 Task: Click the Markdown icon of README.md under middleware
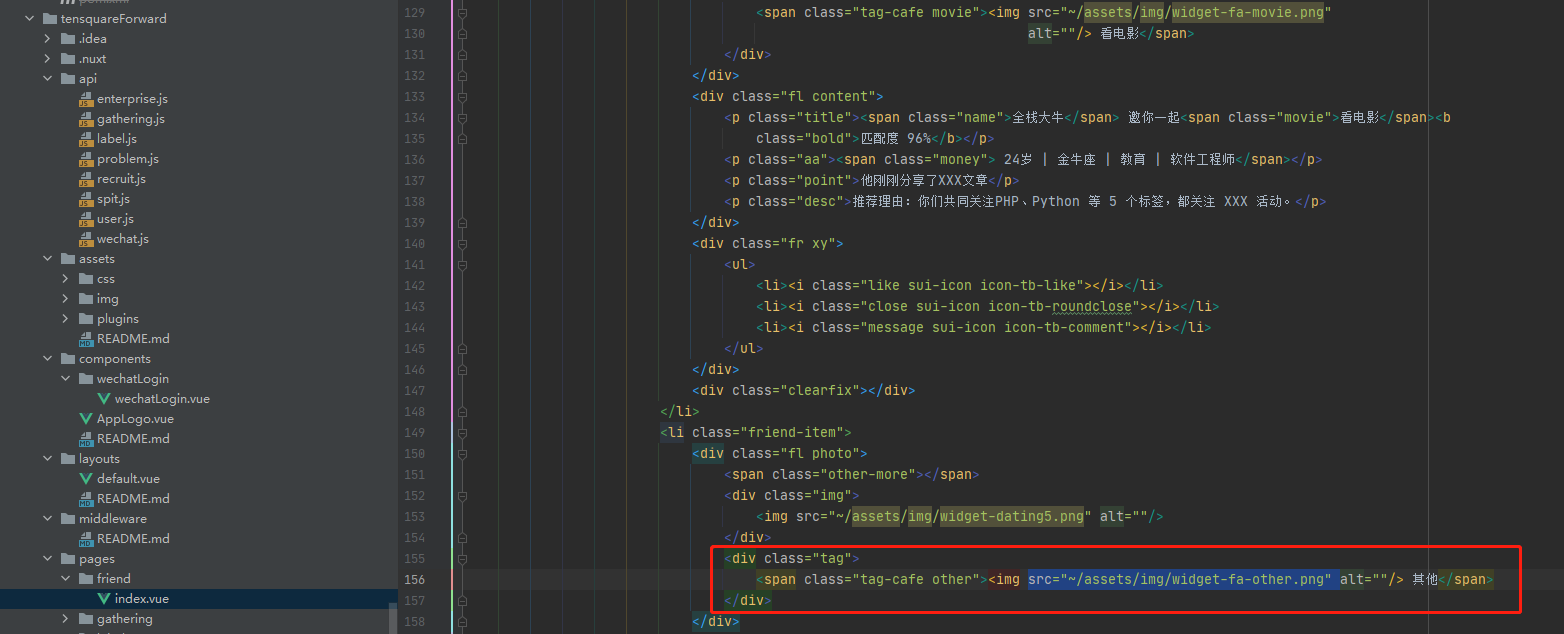[86, 539]
